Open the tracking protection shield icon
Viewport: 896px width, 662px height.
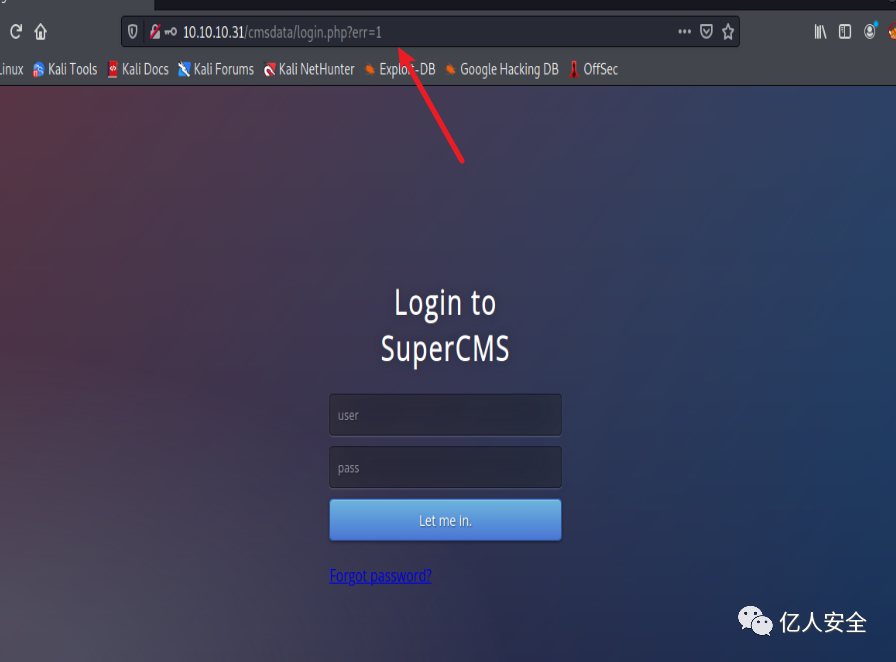tap(133, 32)
